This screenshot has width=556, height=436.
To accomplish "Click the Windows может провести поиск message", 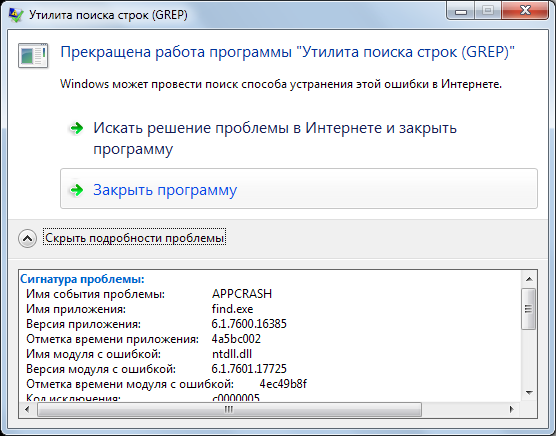I will click(x=281, y=84).
